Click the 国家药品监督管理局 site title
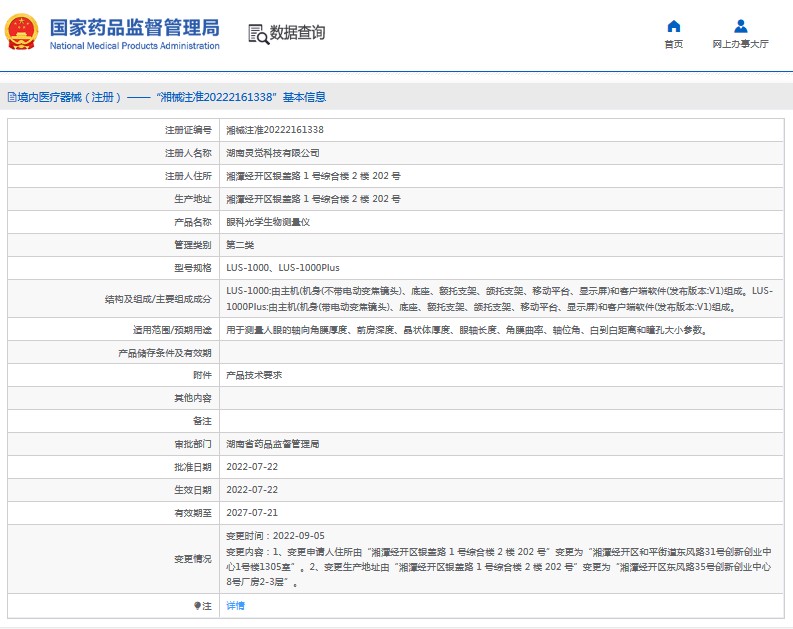 coord(133,26)
